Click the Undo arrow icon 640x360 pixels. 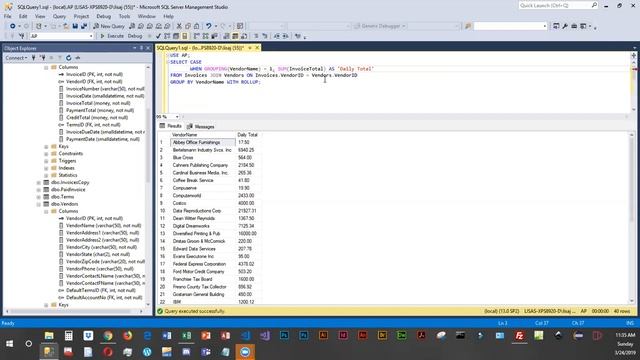(209, 26)
